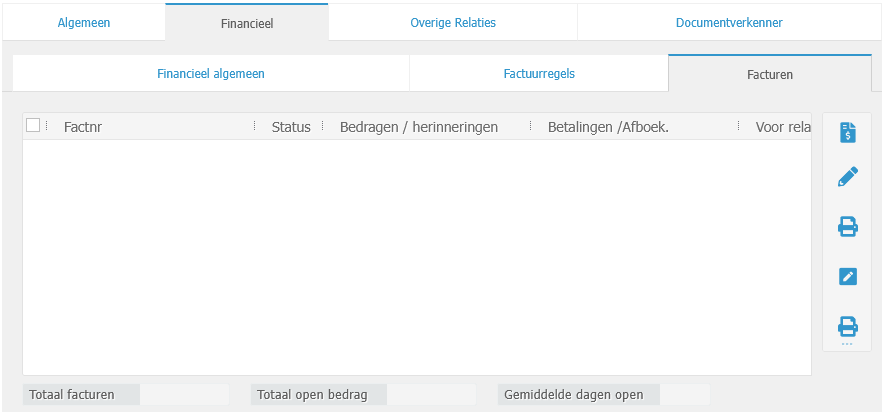Click the square edit note icon
Viewport: 884px width, 412px height.
[847, 276]
